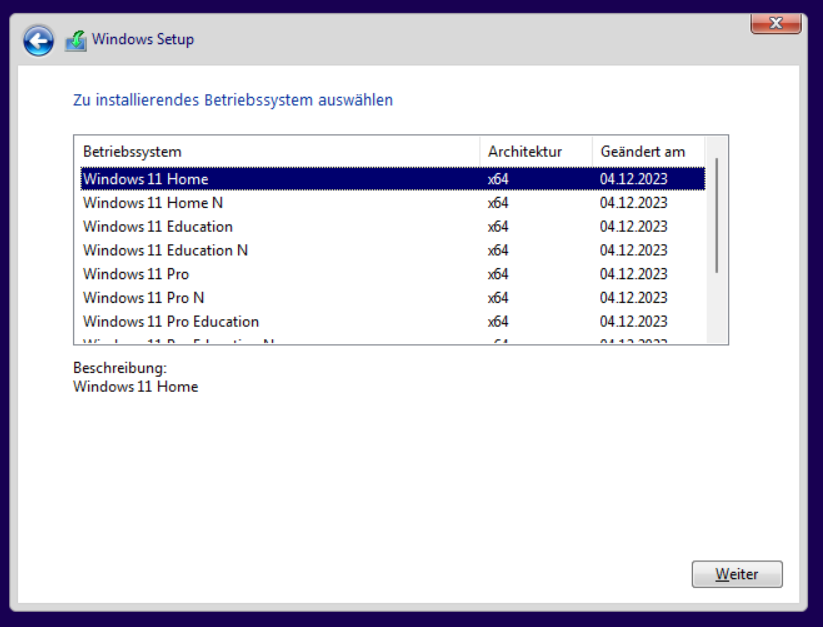Select the Windows 11 Pro N row
The height and width of the screenshot is (627, 823).
click(x=393, y=297)
